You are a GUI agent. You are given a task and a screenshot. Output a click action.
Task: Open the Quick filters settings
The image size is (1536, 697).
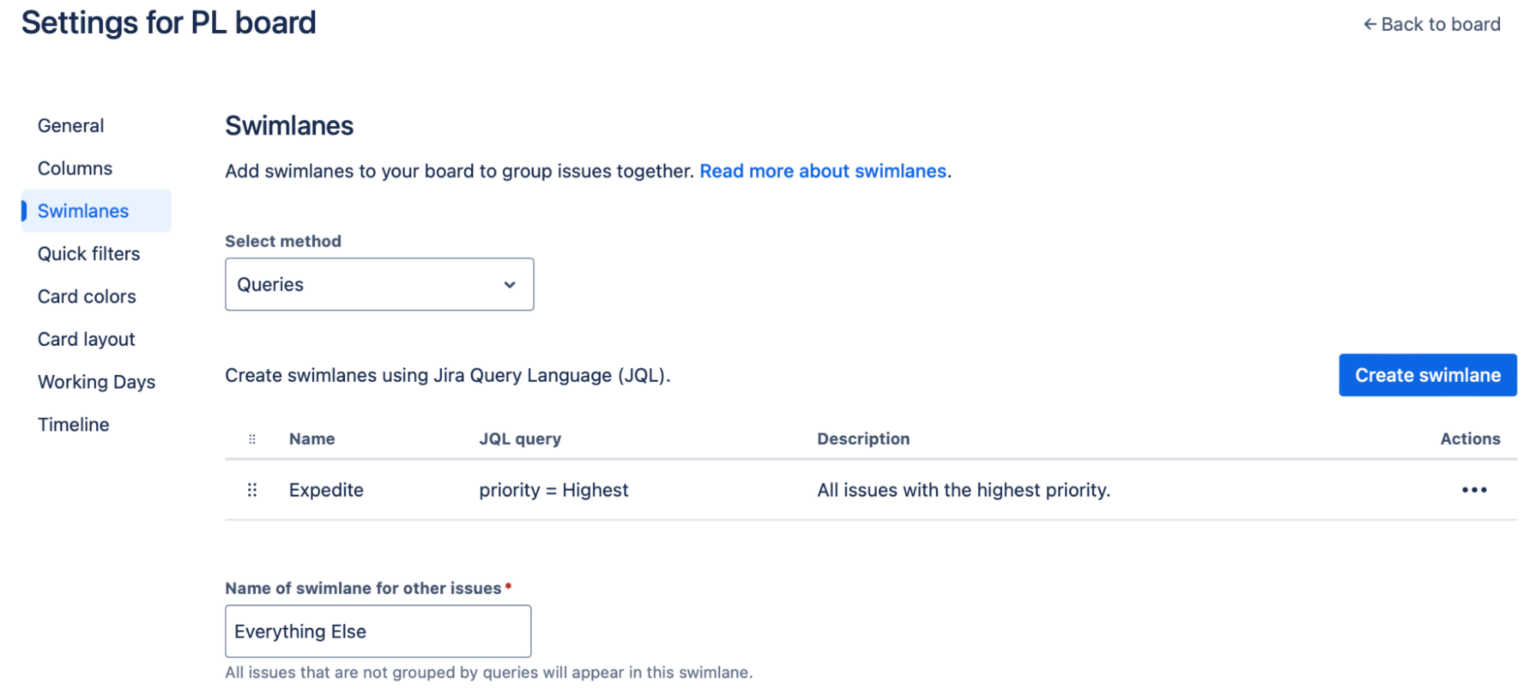pyautogui.click(x=89, y=253)
